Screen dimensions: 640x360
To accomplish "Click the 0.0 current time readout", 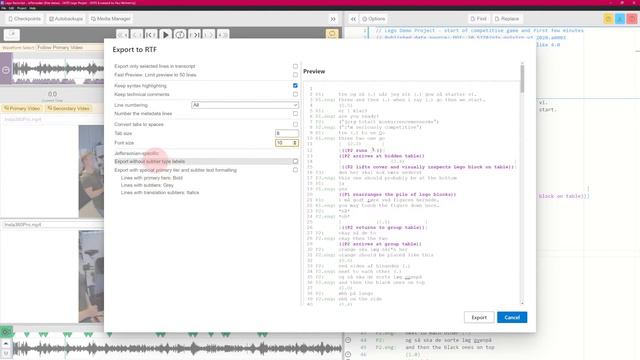I will click(x=52, y=94).
